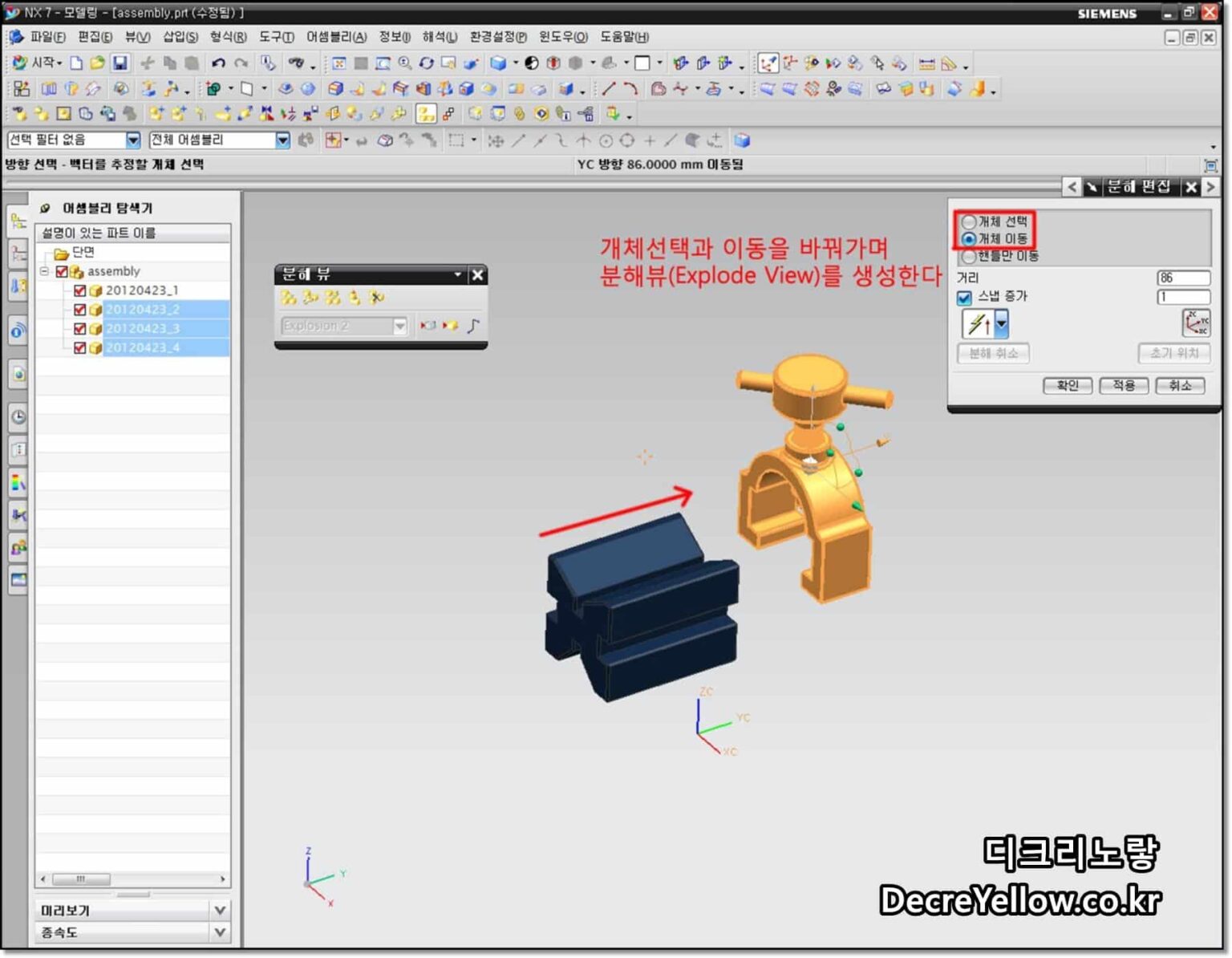The image size is (1232, 958).
Task: Select the 개체 이동 radio button
Action: click(x=969, y=239)
